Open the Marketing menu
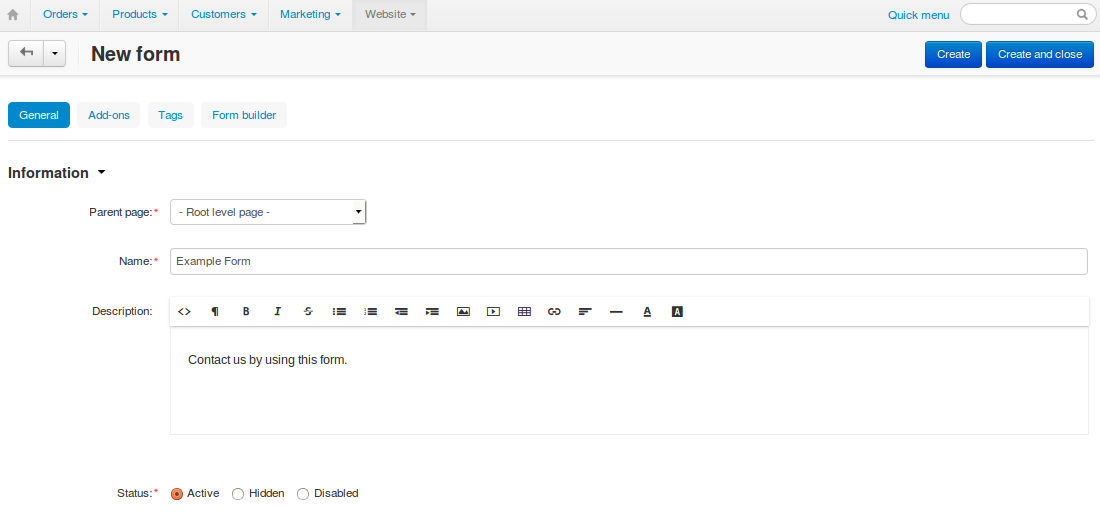1100x520 pixels. pos(310,15)
